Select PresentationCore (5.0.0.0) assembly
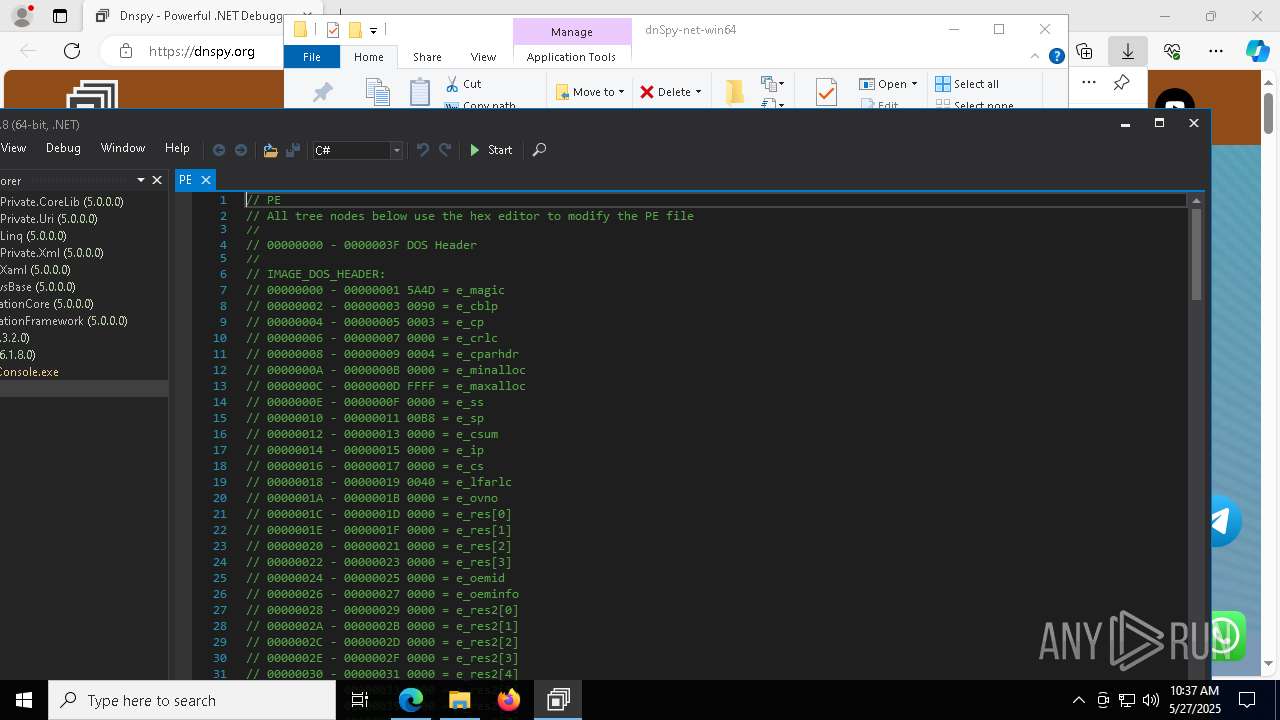Image resolution: width=1280 pixels, height=720 pixels. click(x=47, y=304)
